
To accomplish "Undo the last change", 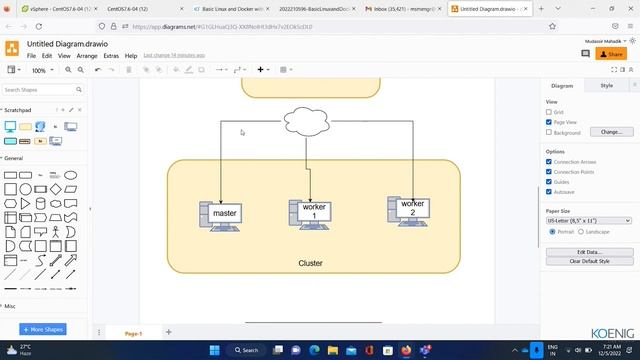I will (98, 70).
